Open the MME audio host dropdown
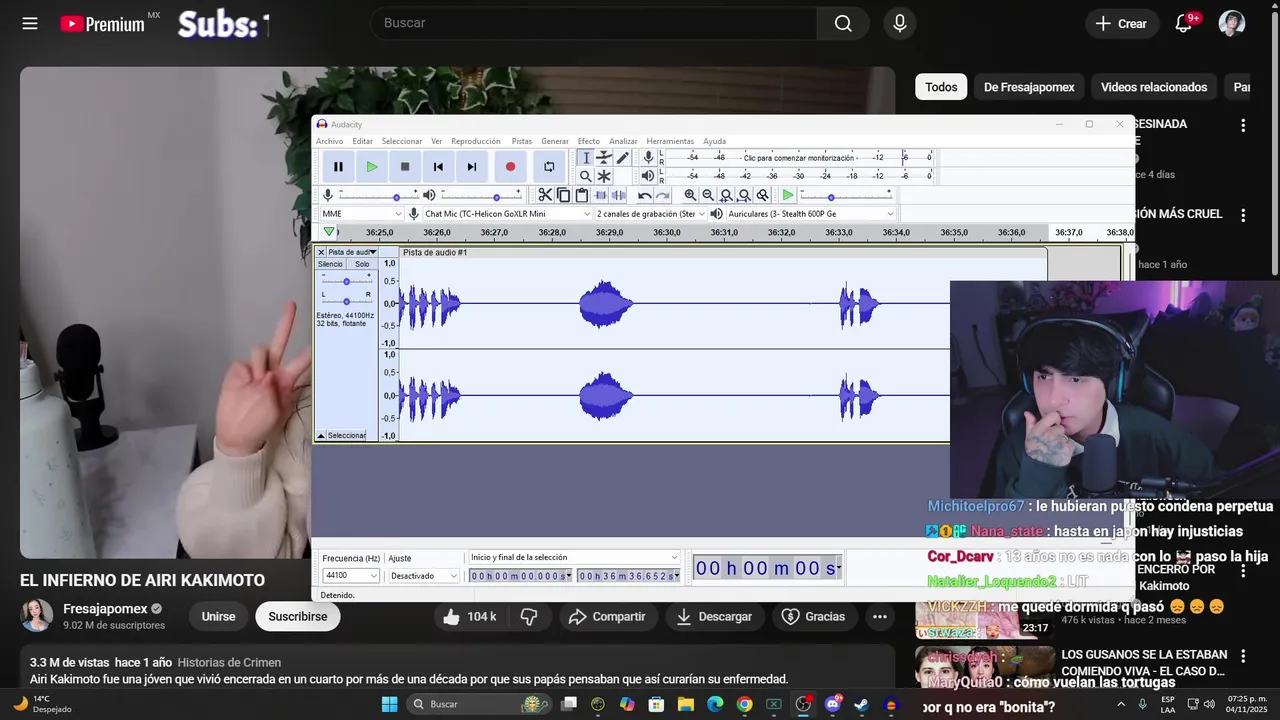 tap(361, 214)
